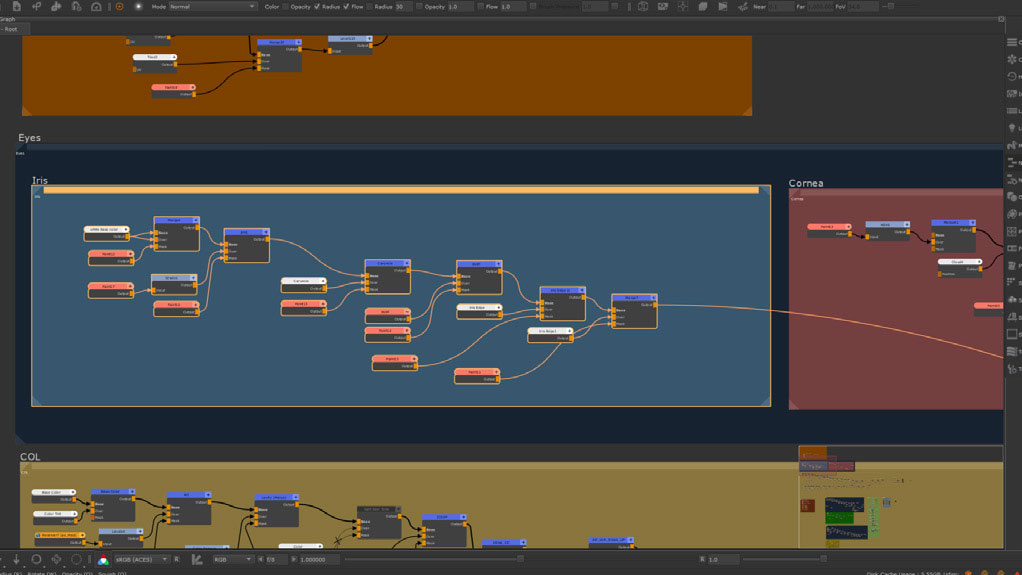
Task: Click the FoV slider handle in top toolbar
Action: pyautogui.click(x=891, y=7)
